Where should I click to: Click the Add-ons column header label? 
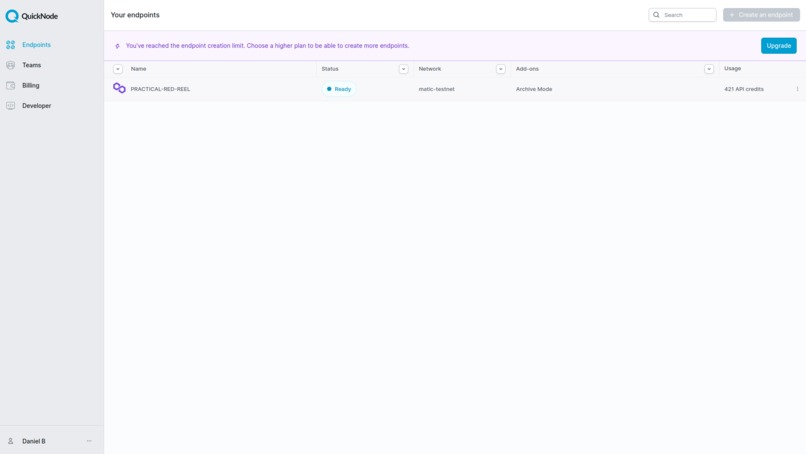coord(527,68)
